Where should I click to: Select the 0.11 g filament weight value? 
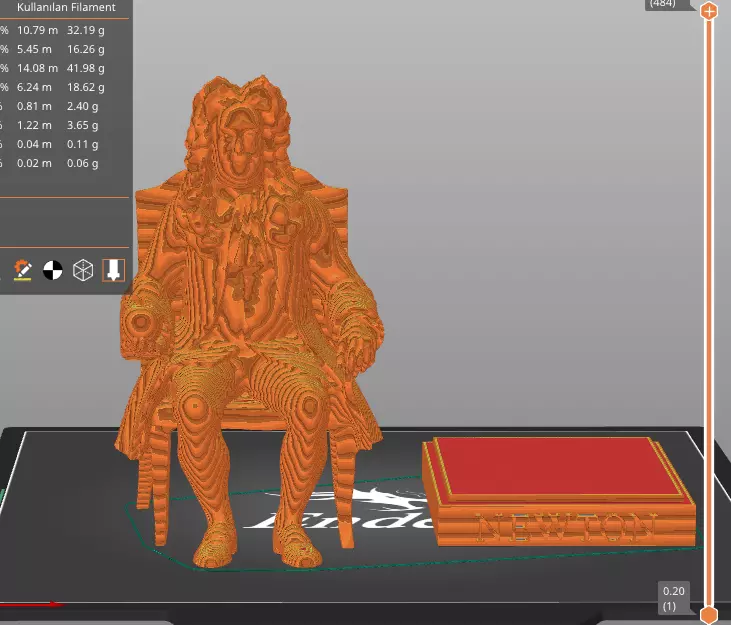(x=83, y=144)
